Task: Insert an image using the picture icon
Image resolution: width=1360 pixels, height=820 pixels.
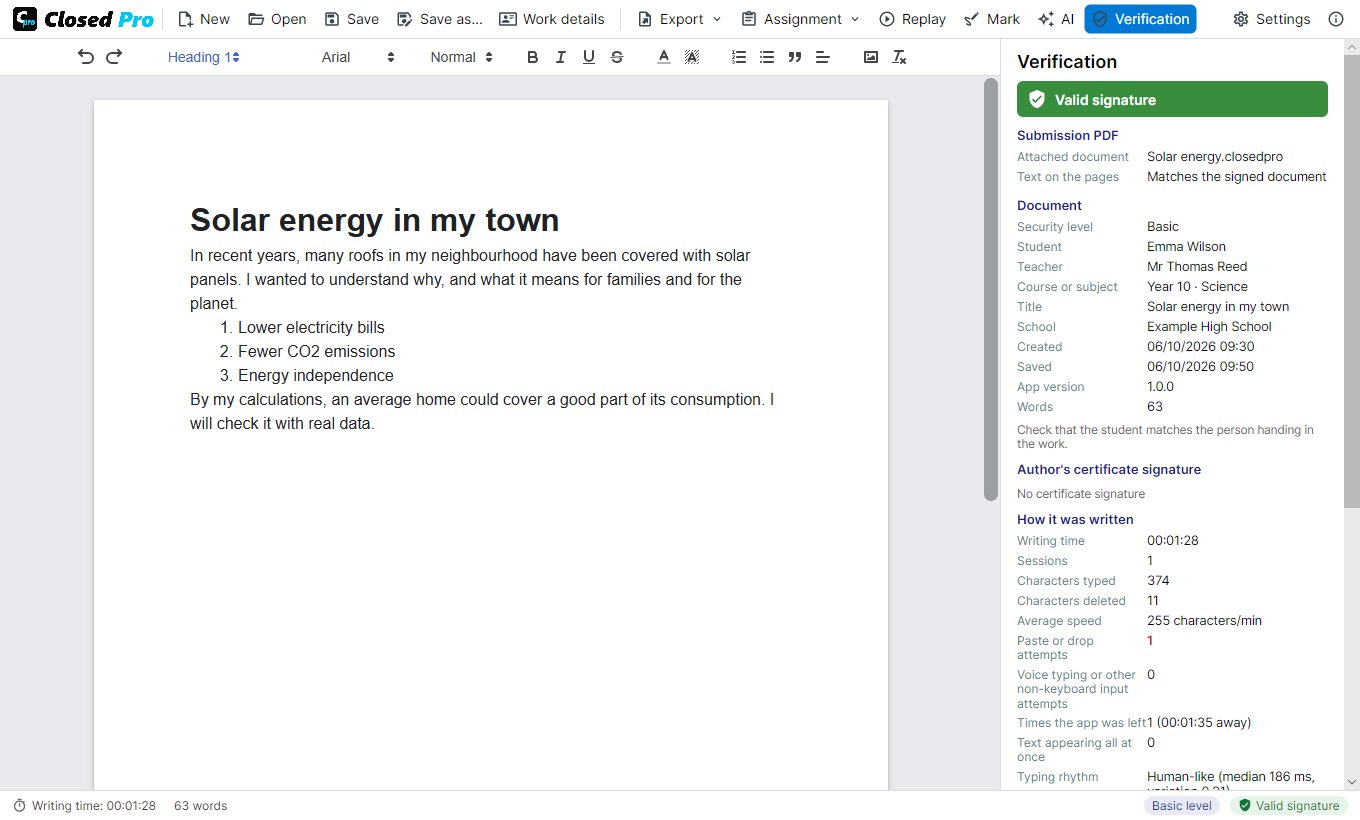Action: click(x=871, y=57)
